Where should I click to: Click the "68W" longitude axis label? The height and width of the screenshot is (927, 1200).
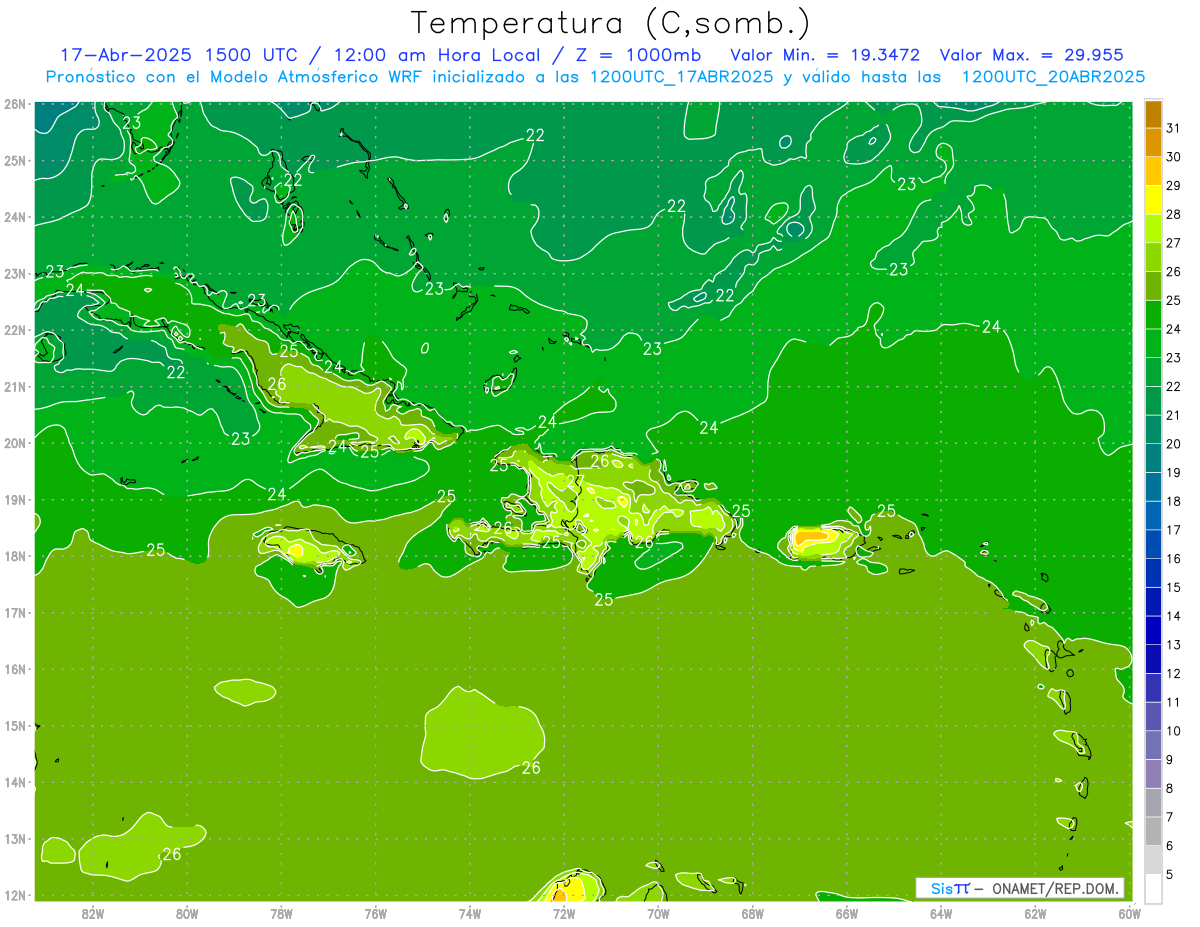(x=752, y=913)
